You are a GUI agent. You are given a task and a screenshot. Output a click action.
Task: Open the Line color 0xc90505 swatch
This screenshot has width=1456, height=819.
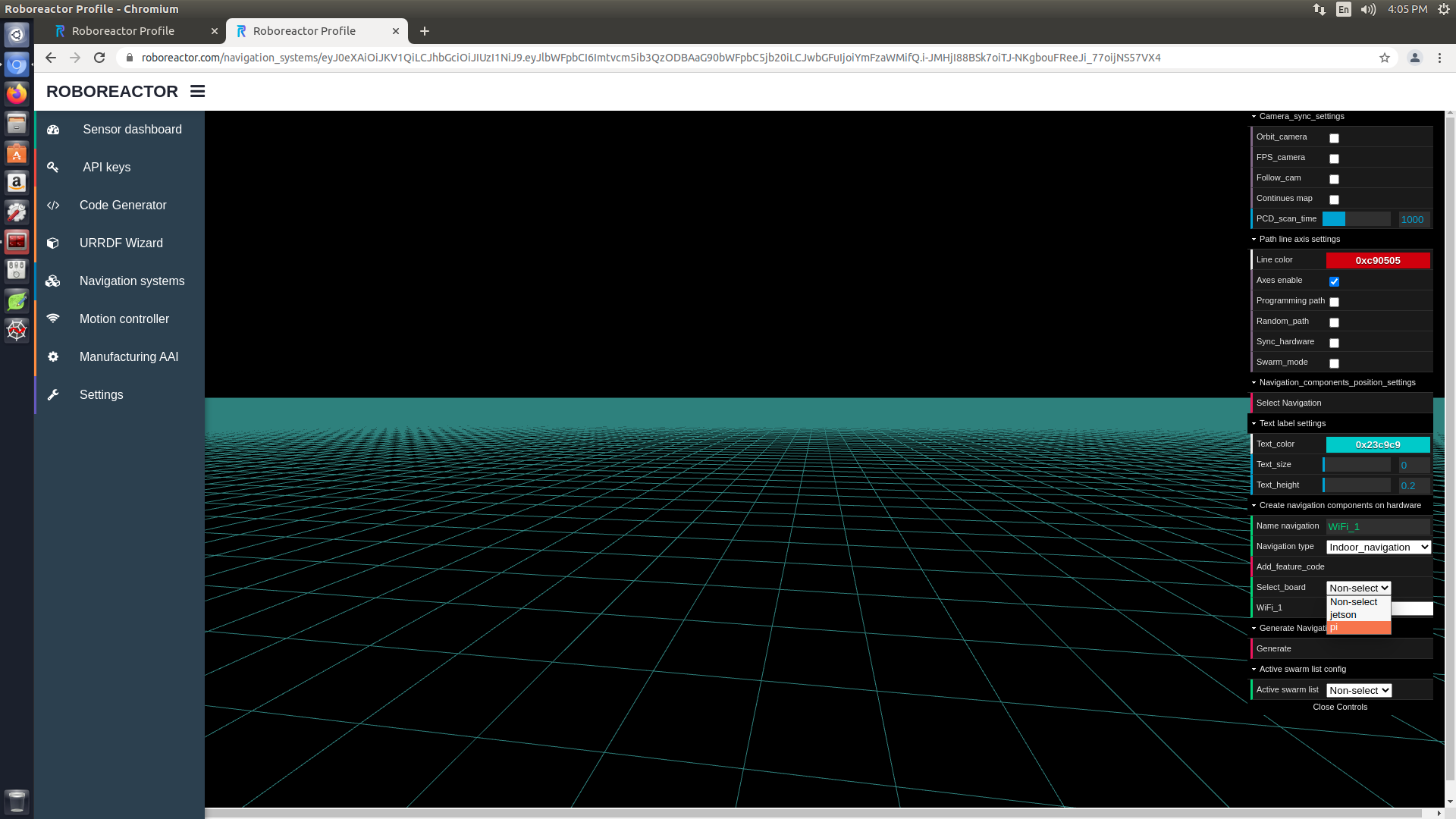[1378, 260]
